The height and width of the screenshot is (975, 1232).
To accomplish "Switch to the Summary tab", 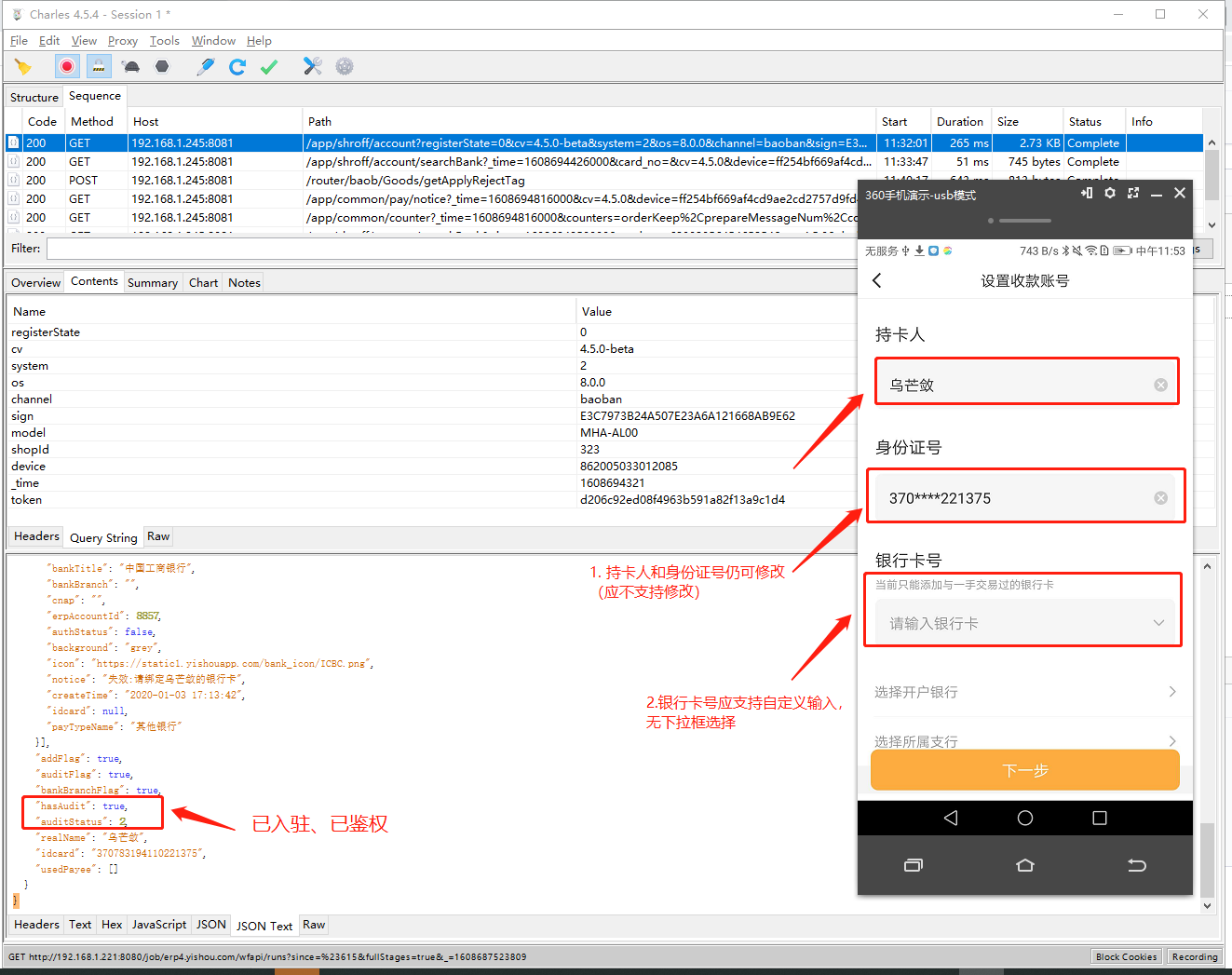I will (x=153, y=282).
